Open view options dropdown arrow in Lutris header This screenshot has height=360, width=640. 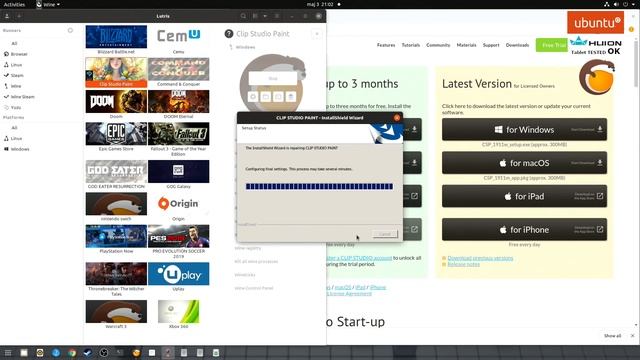[x=265, y=16]
